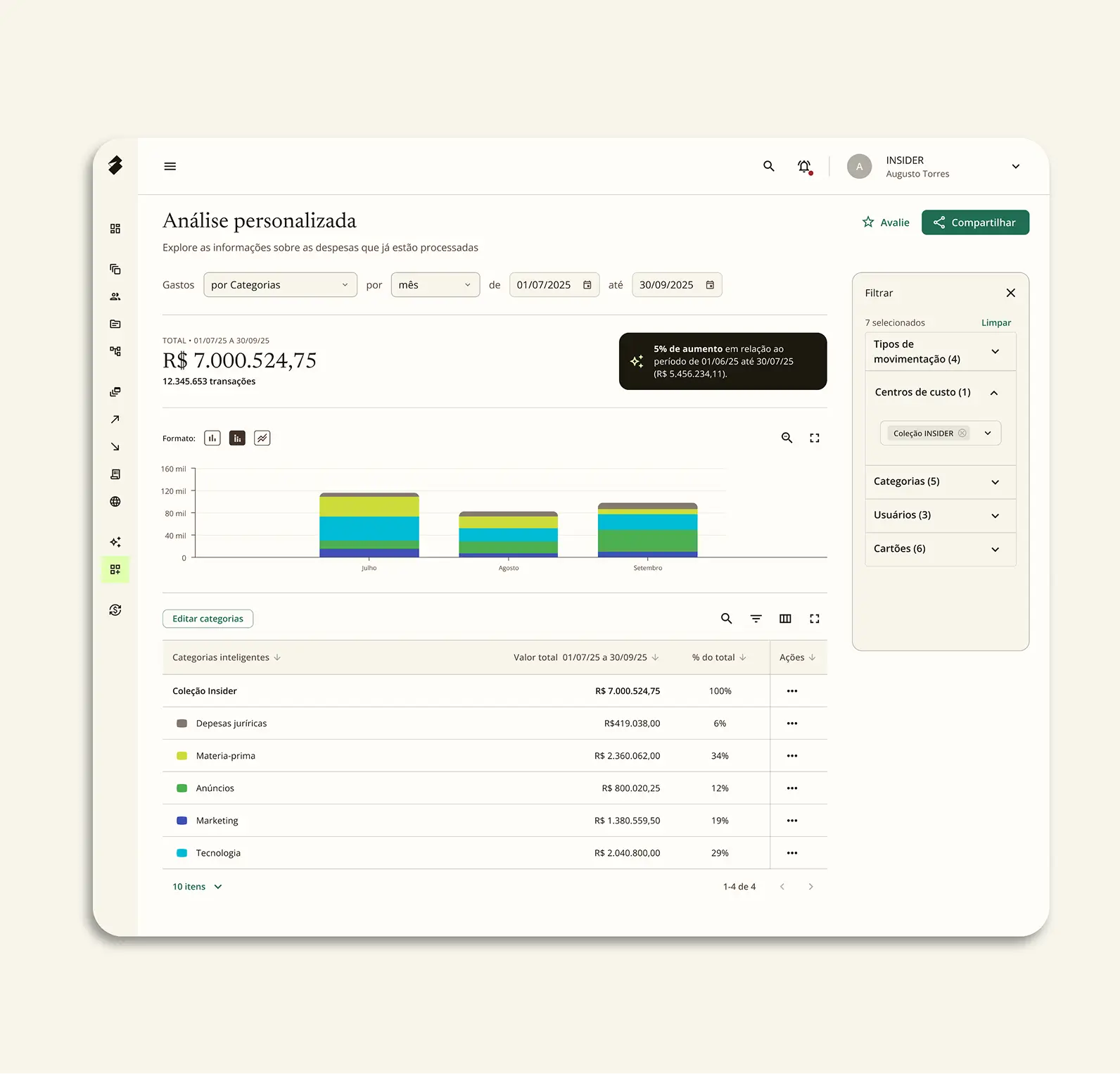Close the Filtrar panel
Image resolution: width=1120 pixels, height=1074 pixels.
click(1011, 293)
